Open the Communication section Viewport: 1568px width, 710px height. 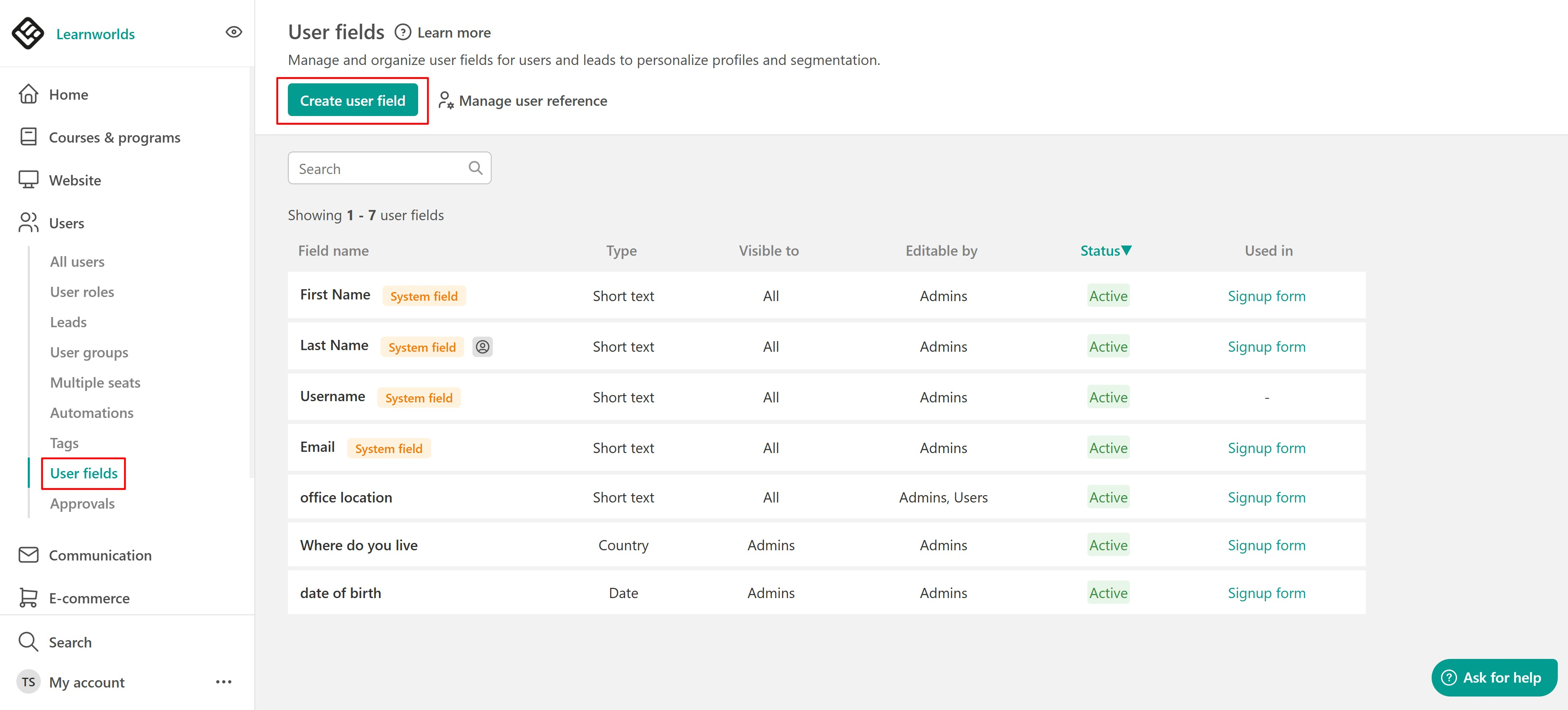tap(100, 555)
